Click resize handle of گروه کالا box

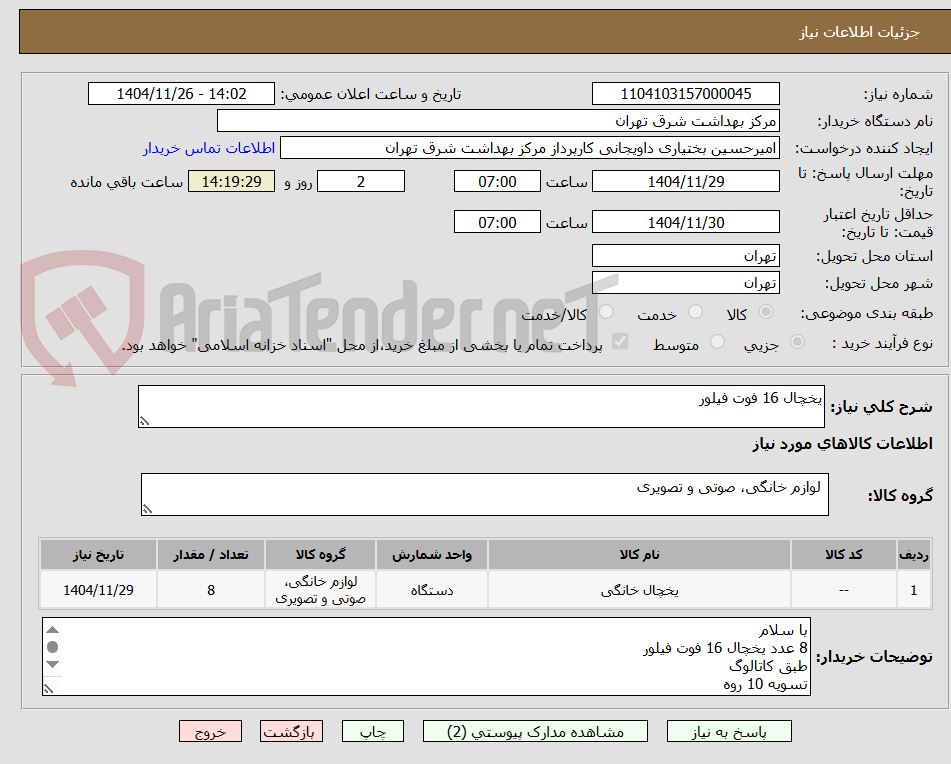pos(147,509)
